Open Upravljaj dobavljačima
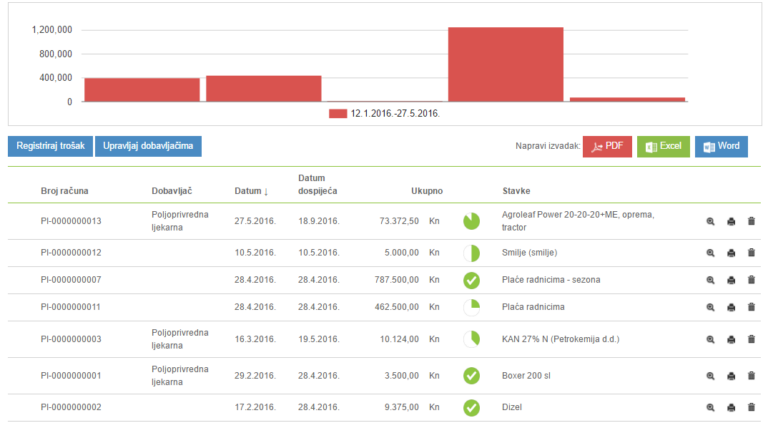The width and height of the screenshot is (768, 423). [x=148, y=146]
